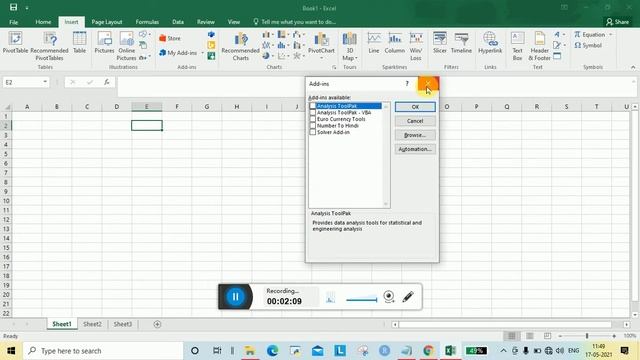The image size is (640, 360).
Task: Switch to the Home tab
Action: [x=43, y=22]
